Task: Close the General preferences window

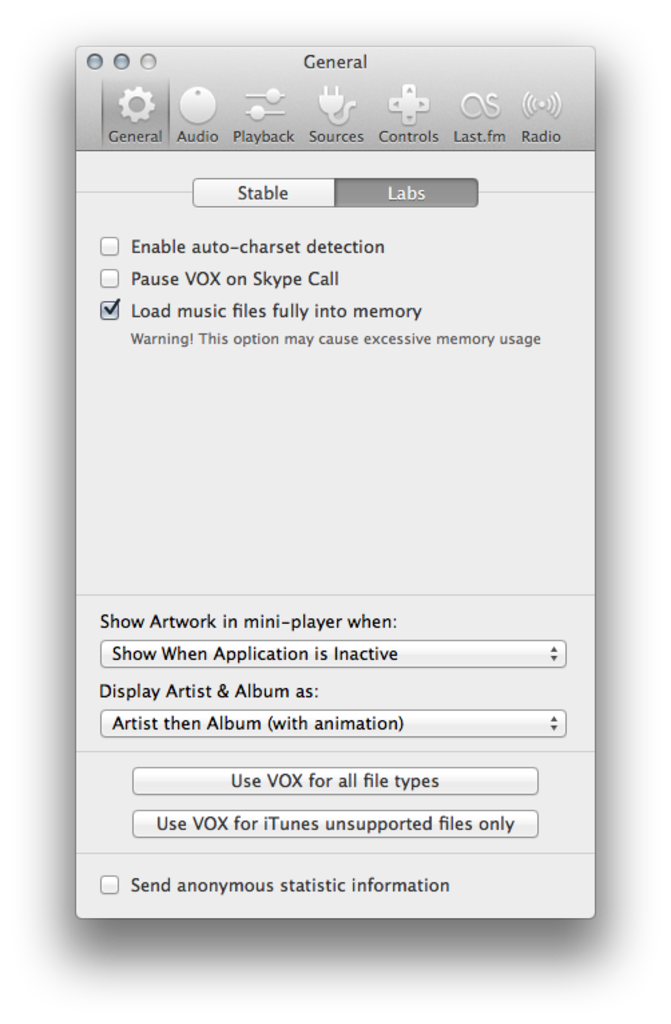Action: pos(95,62)
